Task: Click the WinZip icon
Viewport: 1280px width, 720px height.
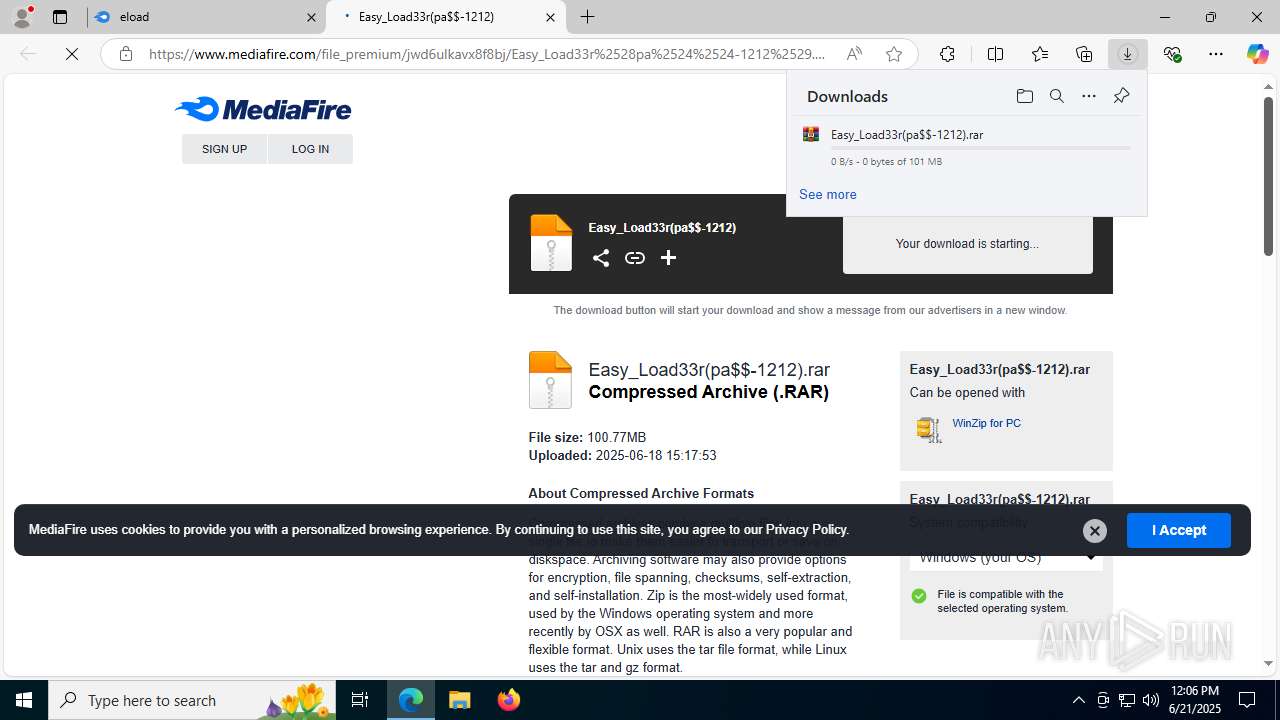Action: click(928, 429)
